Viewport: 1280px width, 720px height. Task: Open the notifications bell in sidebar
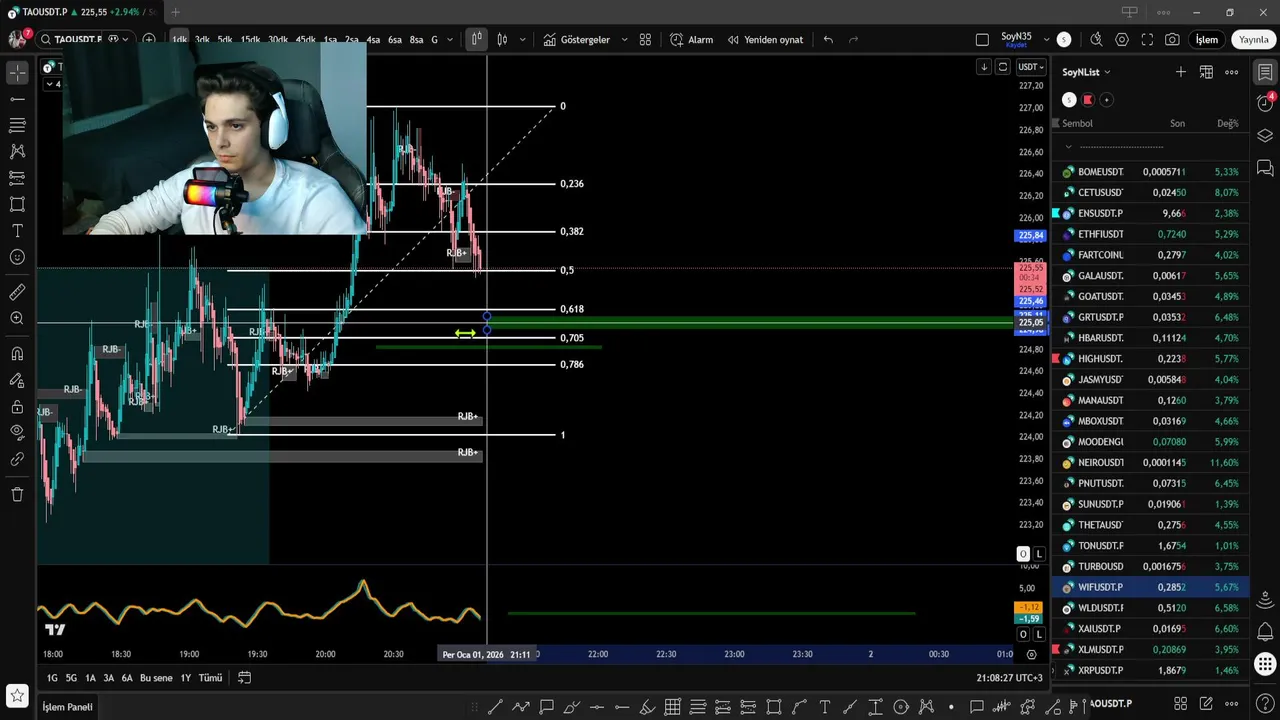(x=1265, y=632)
